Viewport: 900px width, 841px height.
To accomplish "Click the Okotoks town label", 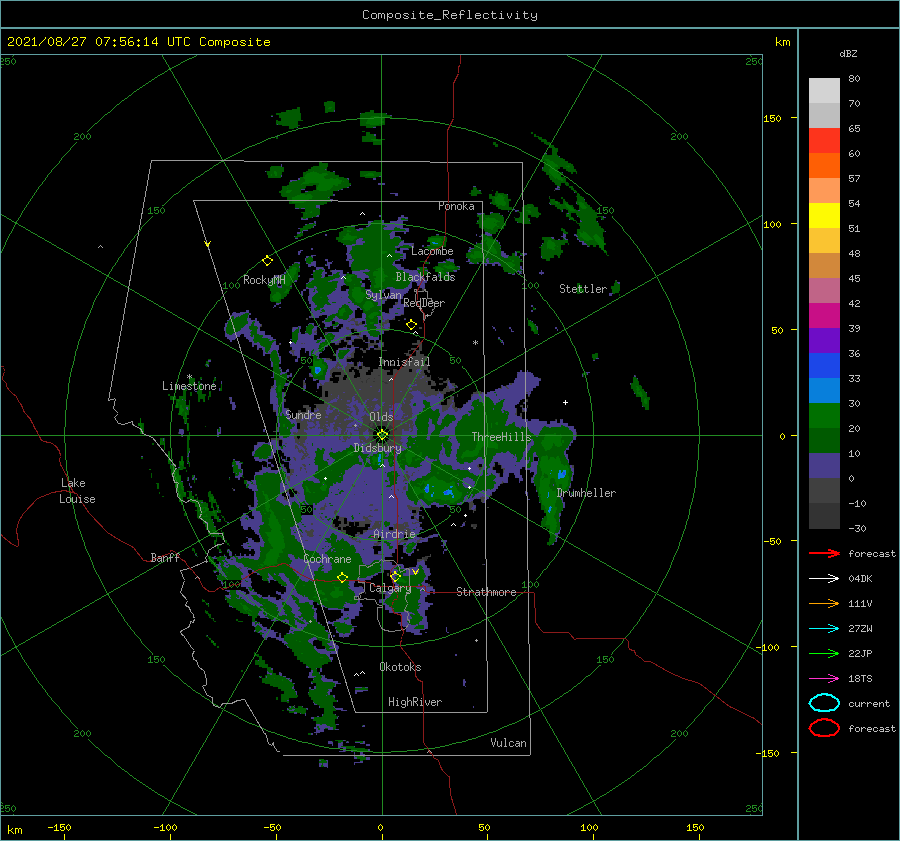I will click(x=400, y=667).
